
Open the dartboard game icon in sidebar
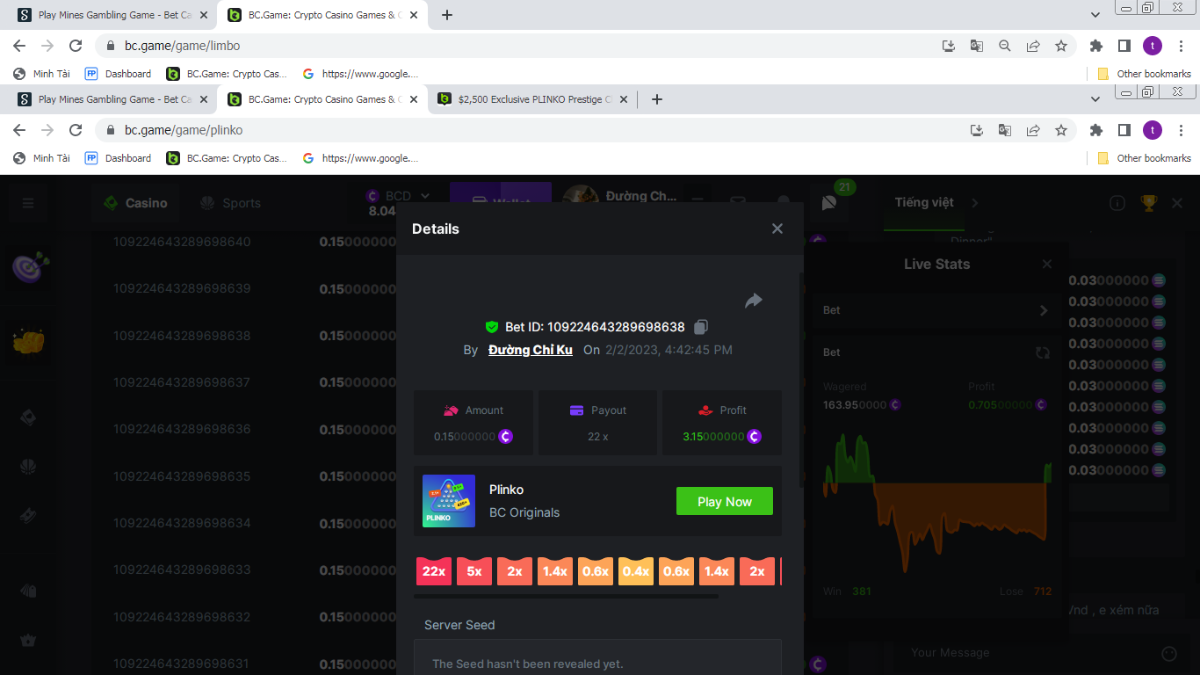click(30, 268)
